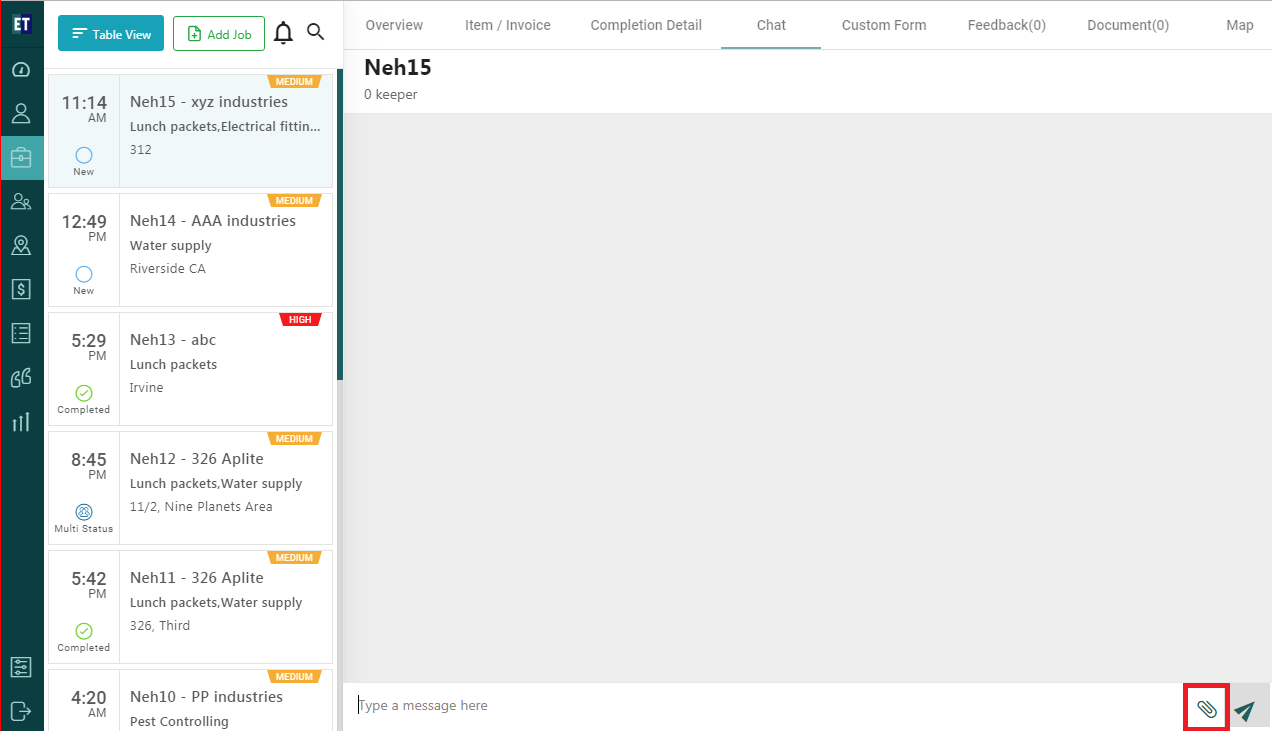Open the bar chart analytics sidebar icon
The width and height of the screenshot is (1272, 731).
pyautogui.click(x=21, y=421)
